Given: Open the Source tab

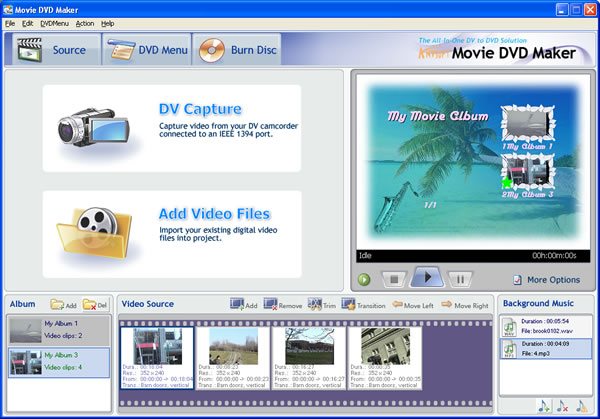Looking at the screenshot, I should pyautogui.click(x=57, y=50).
